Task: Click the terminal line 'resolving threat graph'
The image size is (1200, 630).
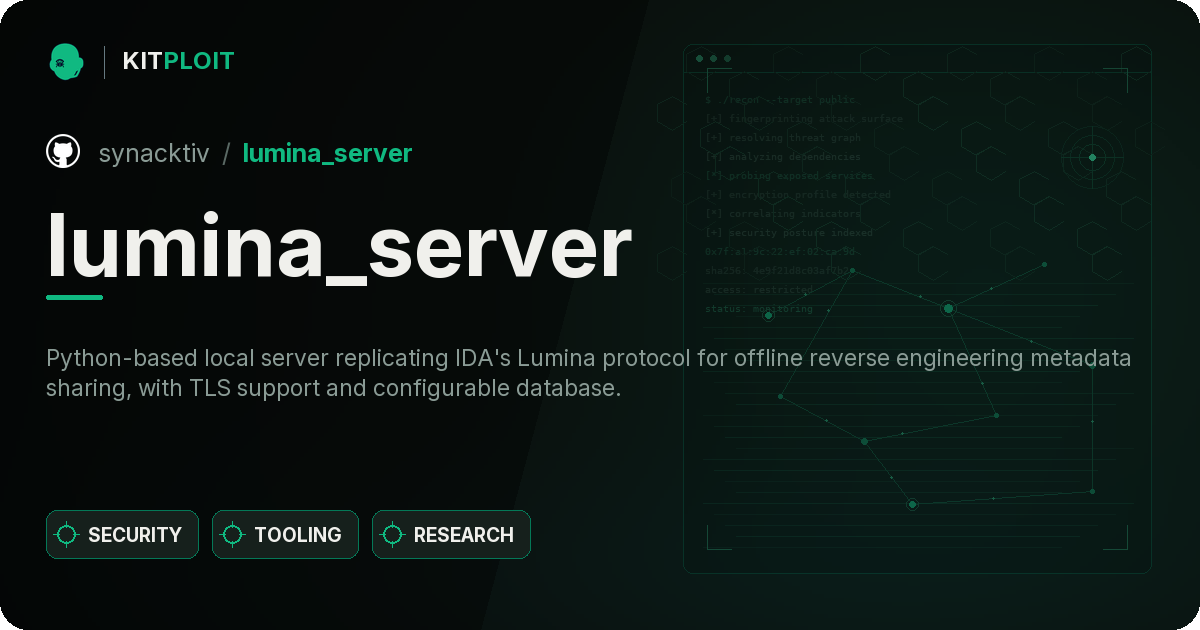Action: pos(782,138)
